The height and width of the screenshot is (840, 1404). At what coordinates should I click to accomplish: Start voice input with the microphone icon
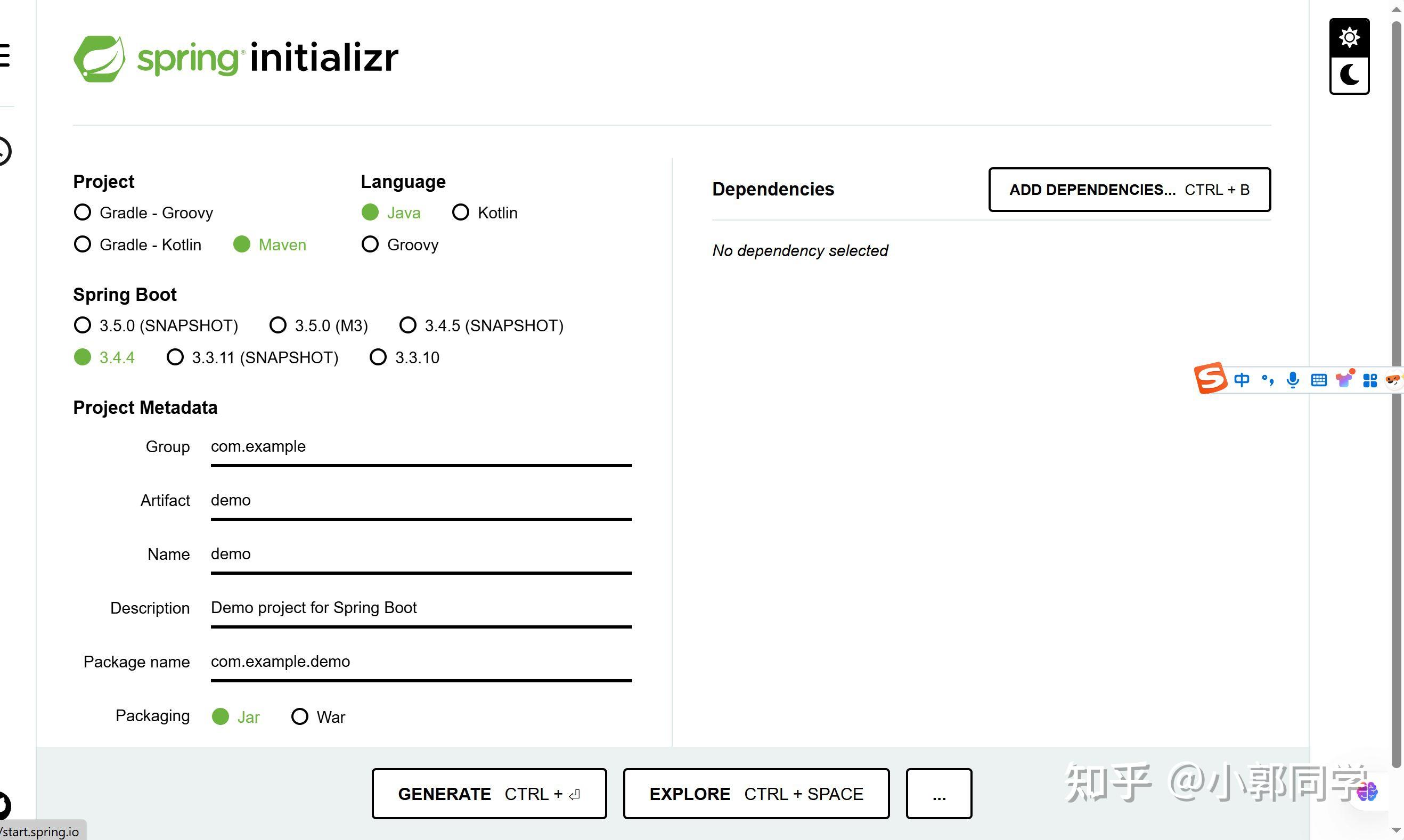coord(1293,380)
